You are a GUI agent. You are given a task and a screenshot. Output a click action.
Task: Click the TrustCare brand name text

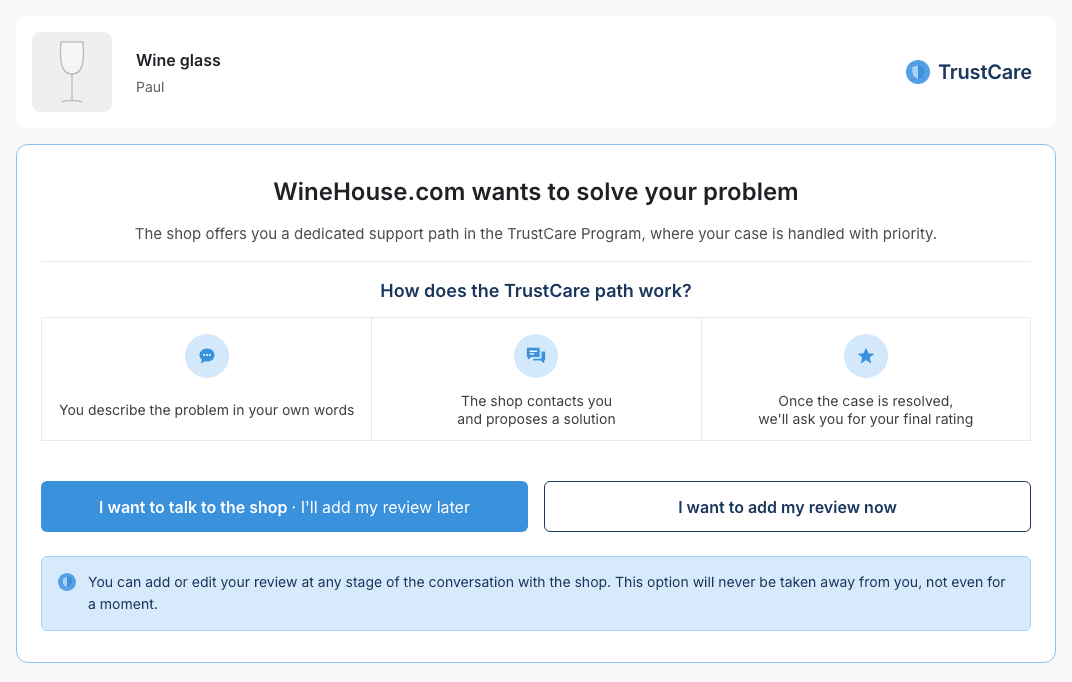984,72
